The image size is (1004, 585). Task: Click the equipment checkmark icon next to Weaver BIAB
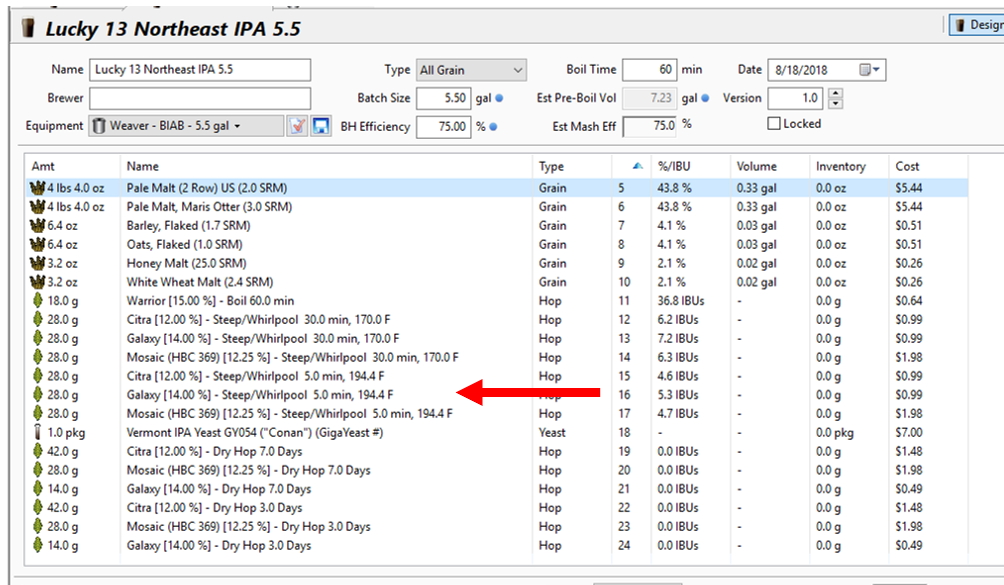(297, 126)
